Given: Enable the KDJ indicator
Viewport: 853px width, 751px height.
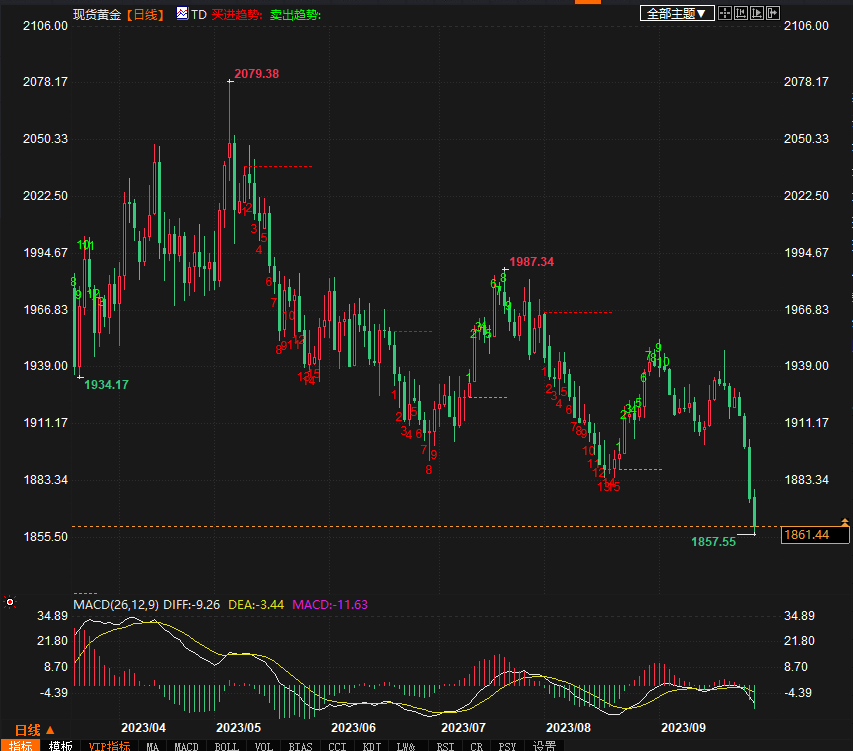Looking at the screenshot, I should (x=372, y=745).
